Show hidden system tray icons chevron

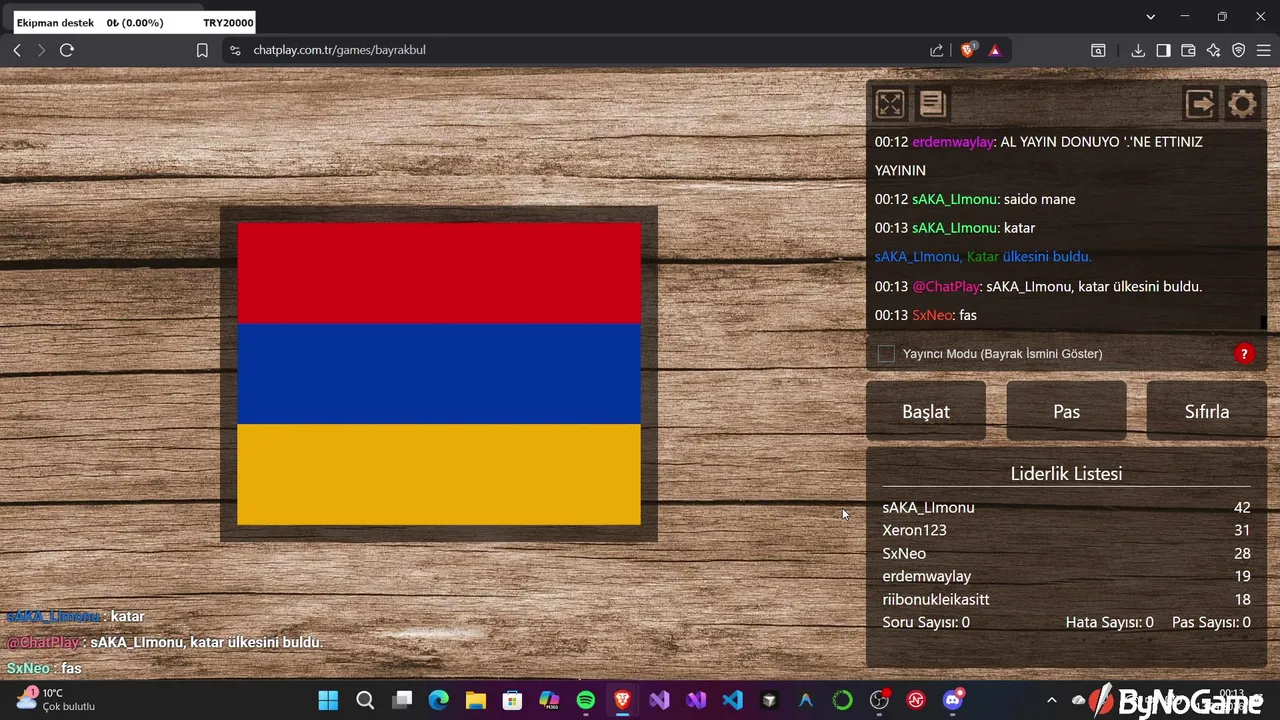point(1051,700)
